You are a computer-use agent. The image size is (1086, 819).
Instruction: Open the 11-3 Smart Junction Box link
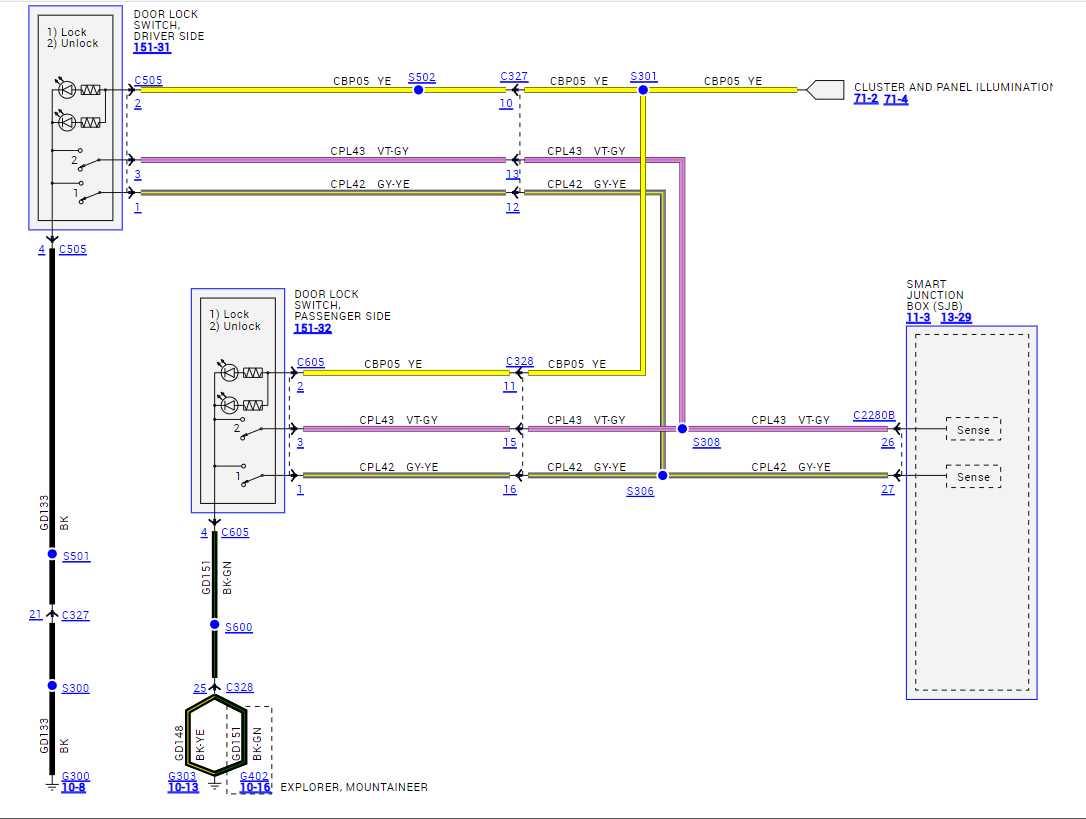[x=918, y=317]
